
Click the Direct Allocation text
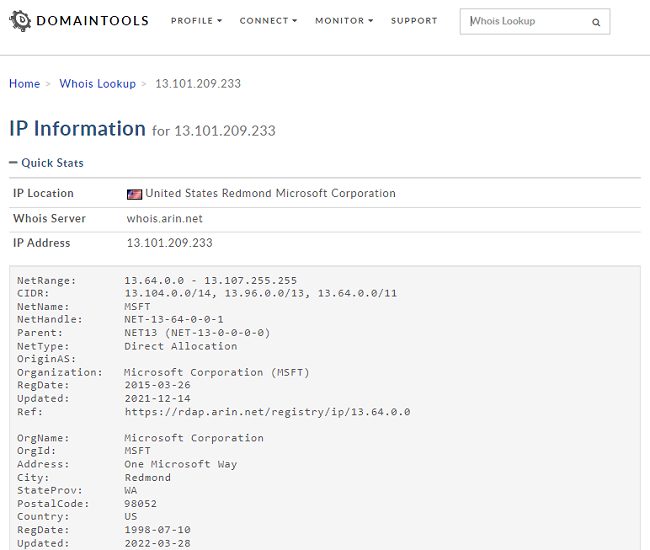click(x=181, y=346)
